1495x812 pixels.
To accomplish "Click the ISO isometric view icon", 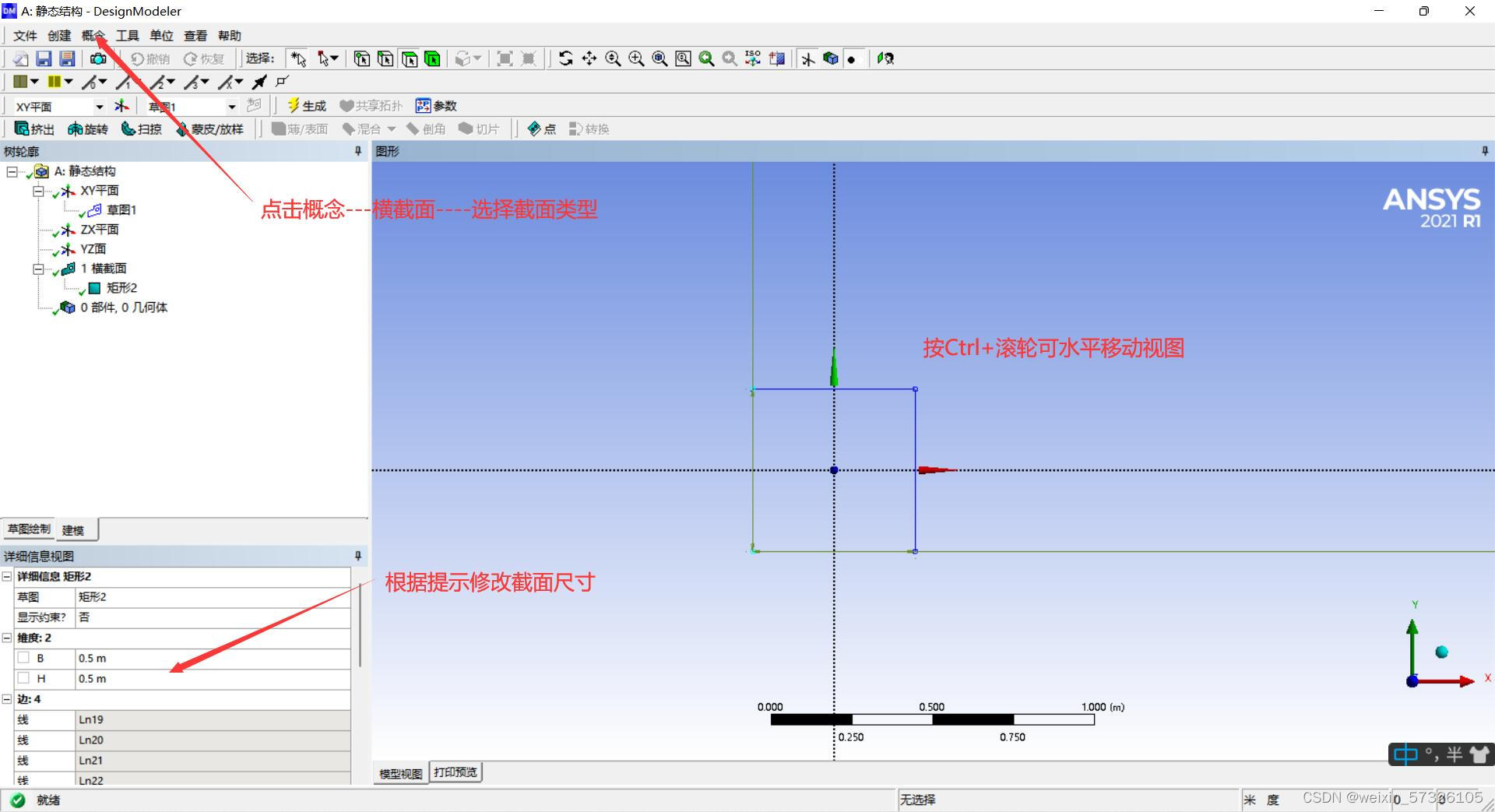I will [753, 58].
